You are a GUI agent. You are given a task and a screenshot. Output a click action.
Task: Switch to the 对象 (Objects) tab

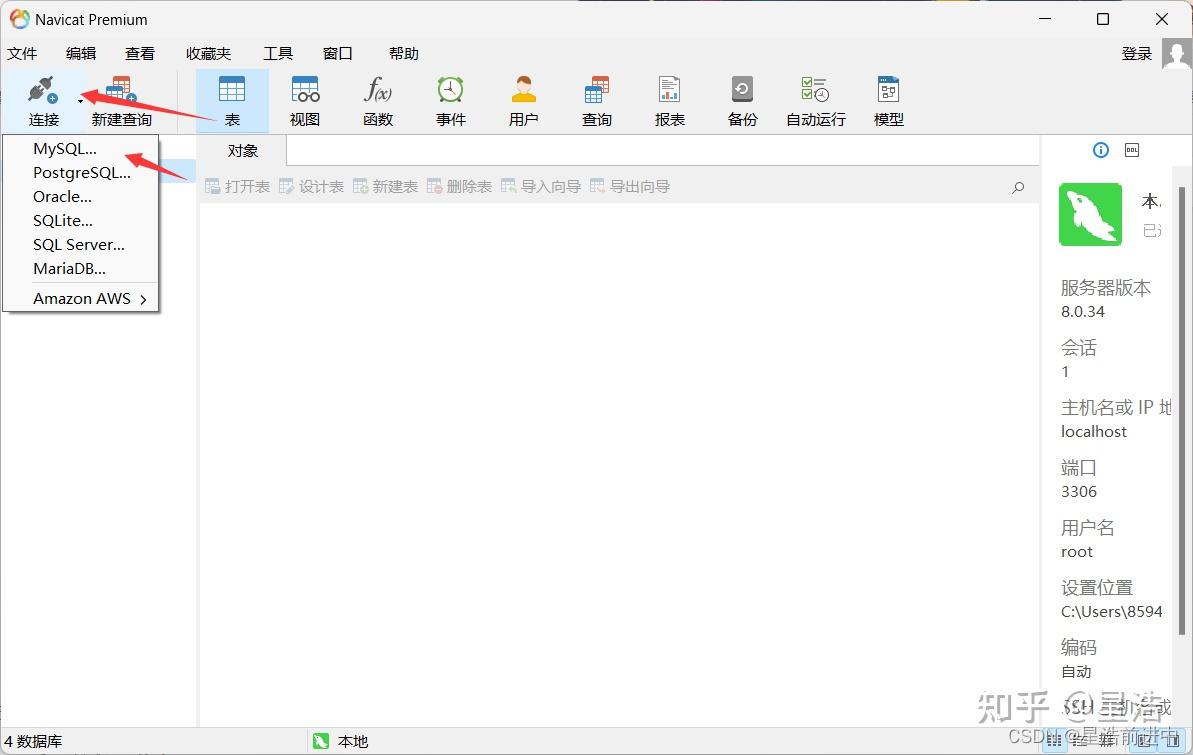242,151
